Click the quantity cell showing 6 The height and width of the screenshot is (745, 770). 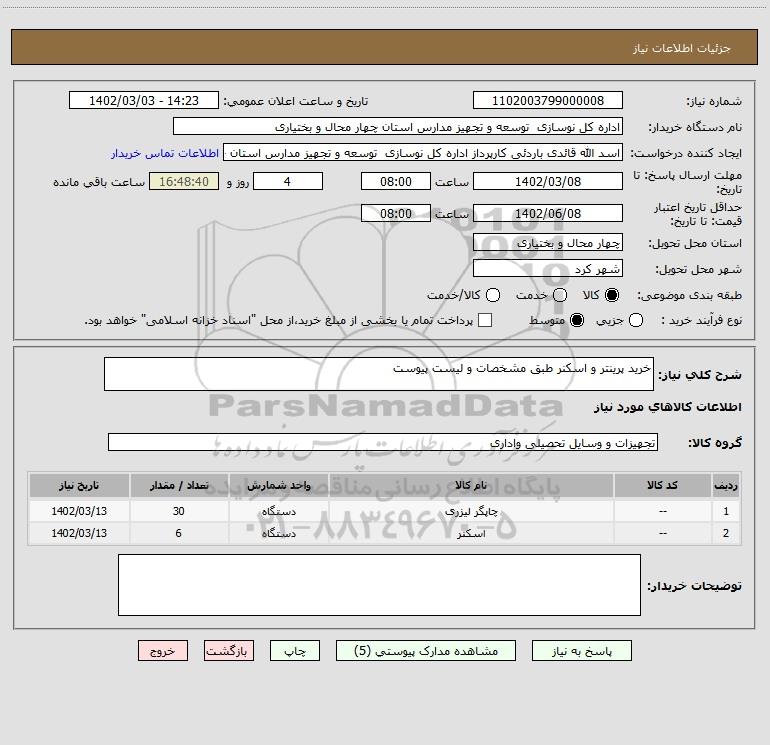point(179,533)
